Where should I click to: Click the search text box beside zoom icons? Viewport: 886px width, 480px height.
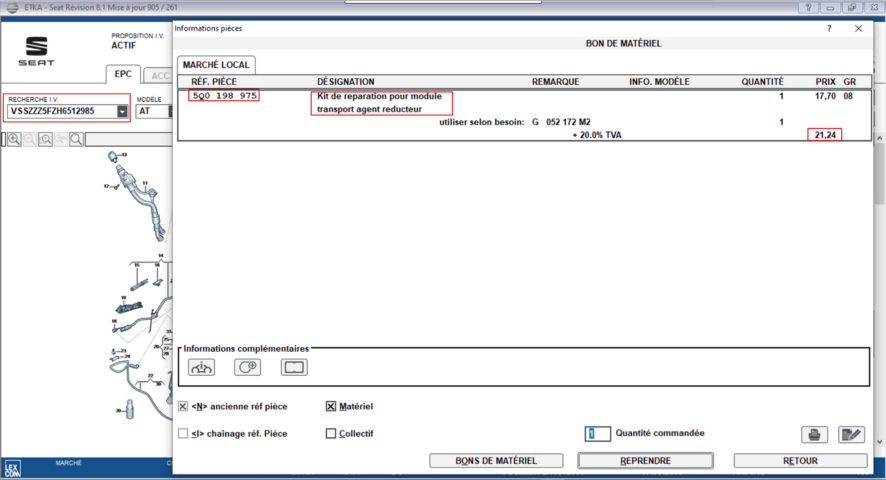129,139
